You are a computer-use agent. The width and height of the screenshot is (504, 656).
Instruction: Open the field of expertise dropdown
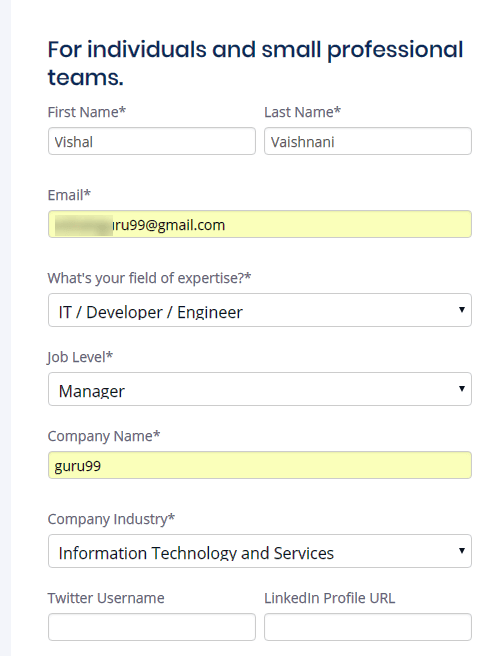pyautogui.click(x=260, y=310)
